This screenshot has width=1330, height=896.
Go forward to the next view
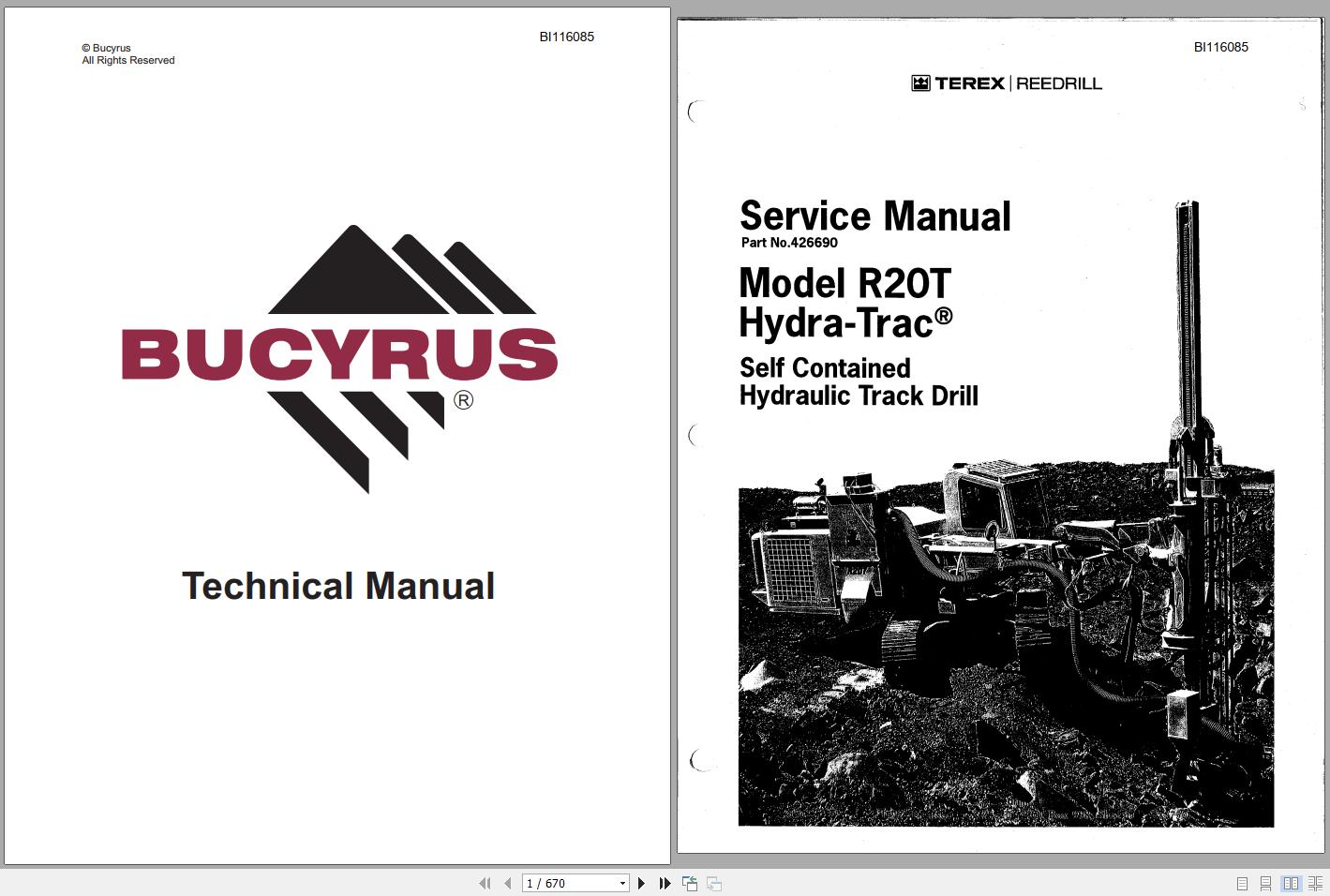point(714,883)
